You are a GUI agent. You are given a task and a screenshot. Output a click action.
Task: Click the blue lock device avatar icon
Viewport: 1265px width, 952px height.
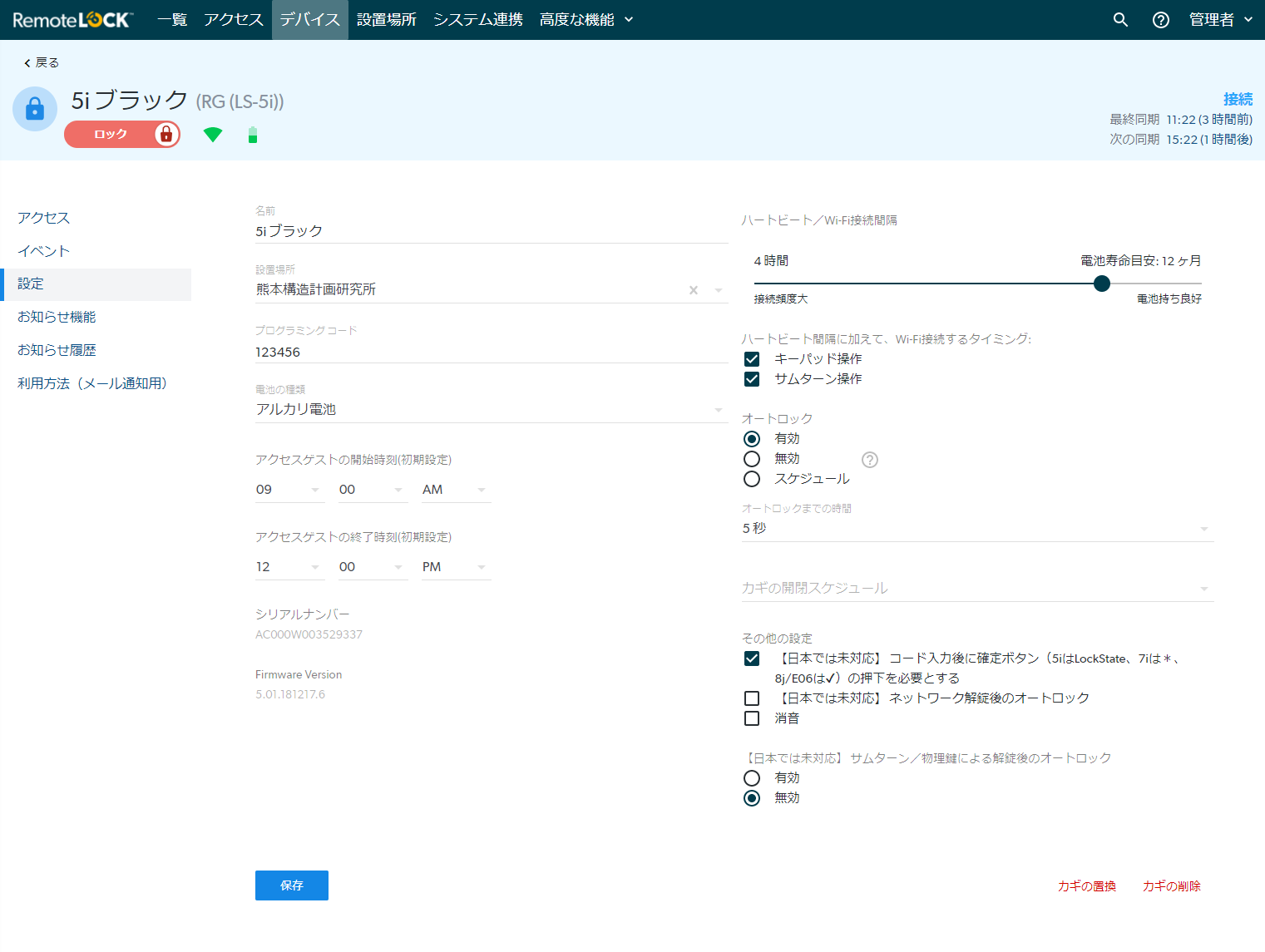click(35, 109)
